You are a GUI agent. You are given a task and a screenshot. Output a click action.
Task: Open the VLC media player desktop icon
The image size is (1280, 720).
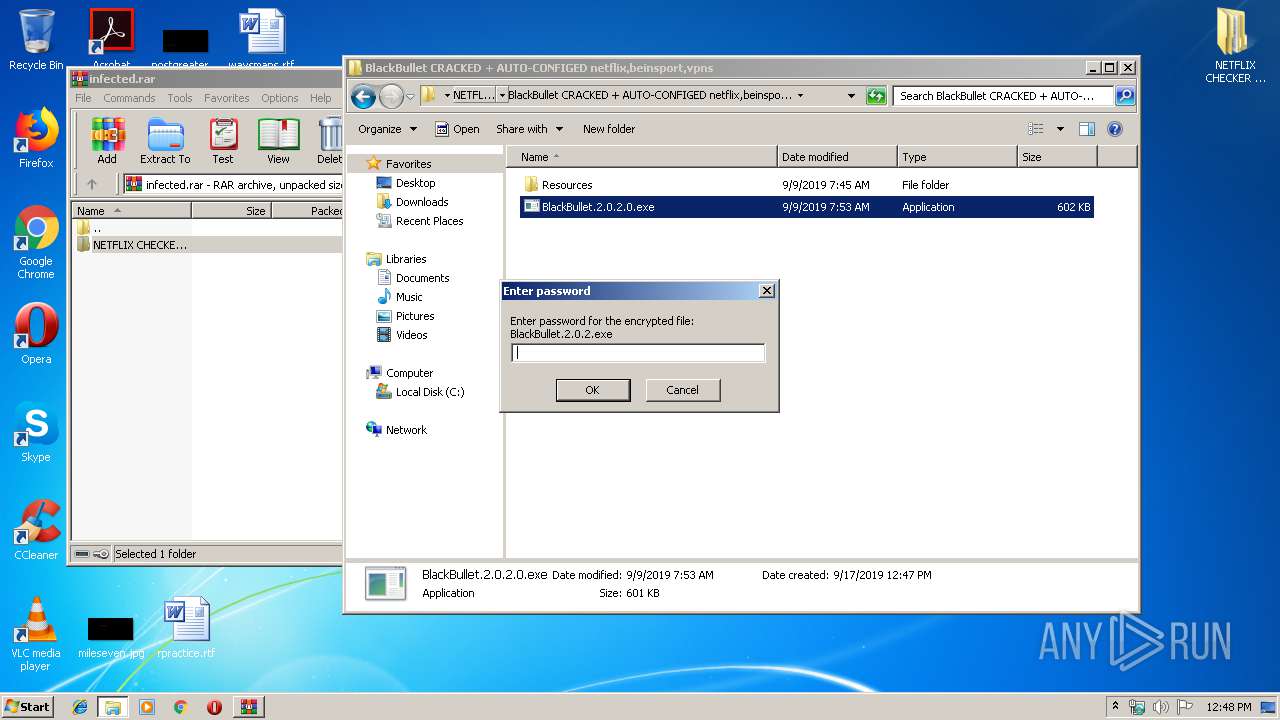click(36, 634)
